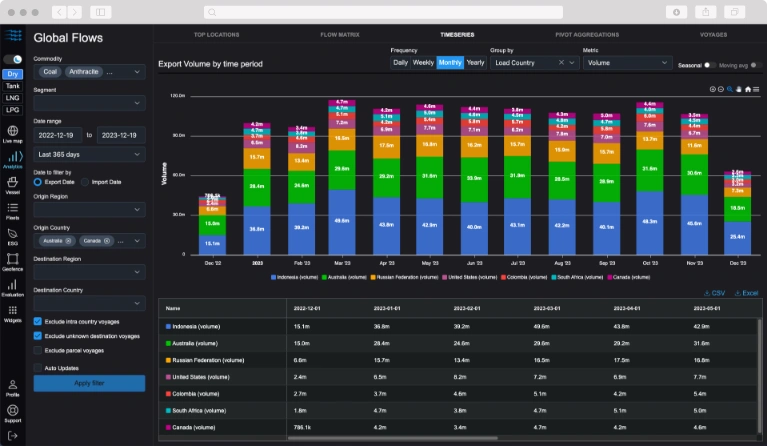This screenshot has width=767, height=446.
Task: Click the browser download icon
Action: (x=676, y=12)
